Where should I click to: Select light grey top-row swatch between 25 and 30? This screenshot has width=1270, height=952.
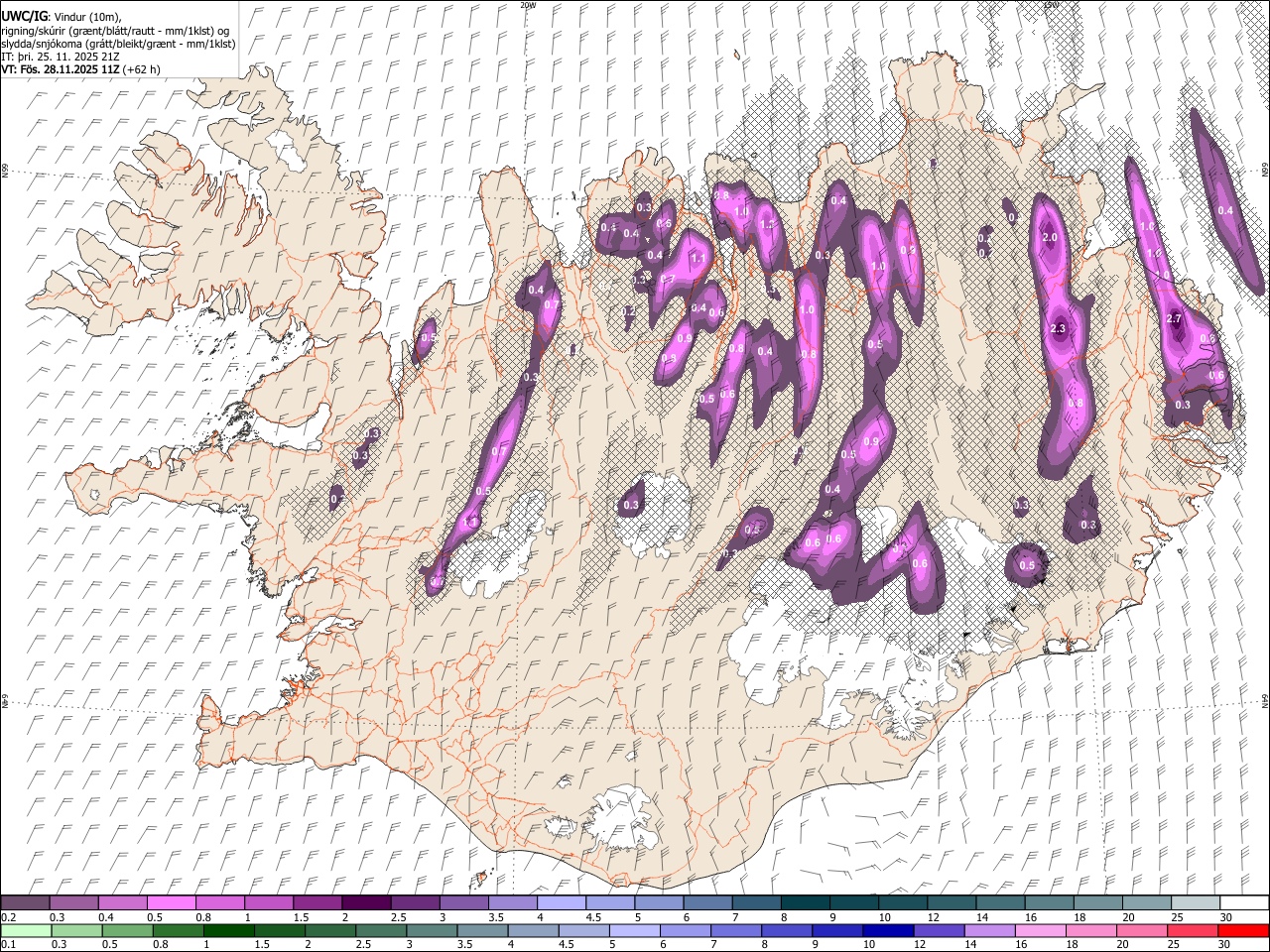pos(1195,903)
